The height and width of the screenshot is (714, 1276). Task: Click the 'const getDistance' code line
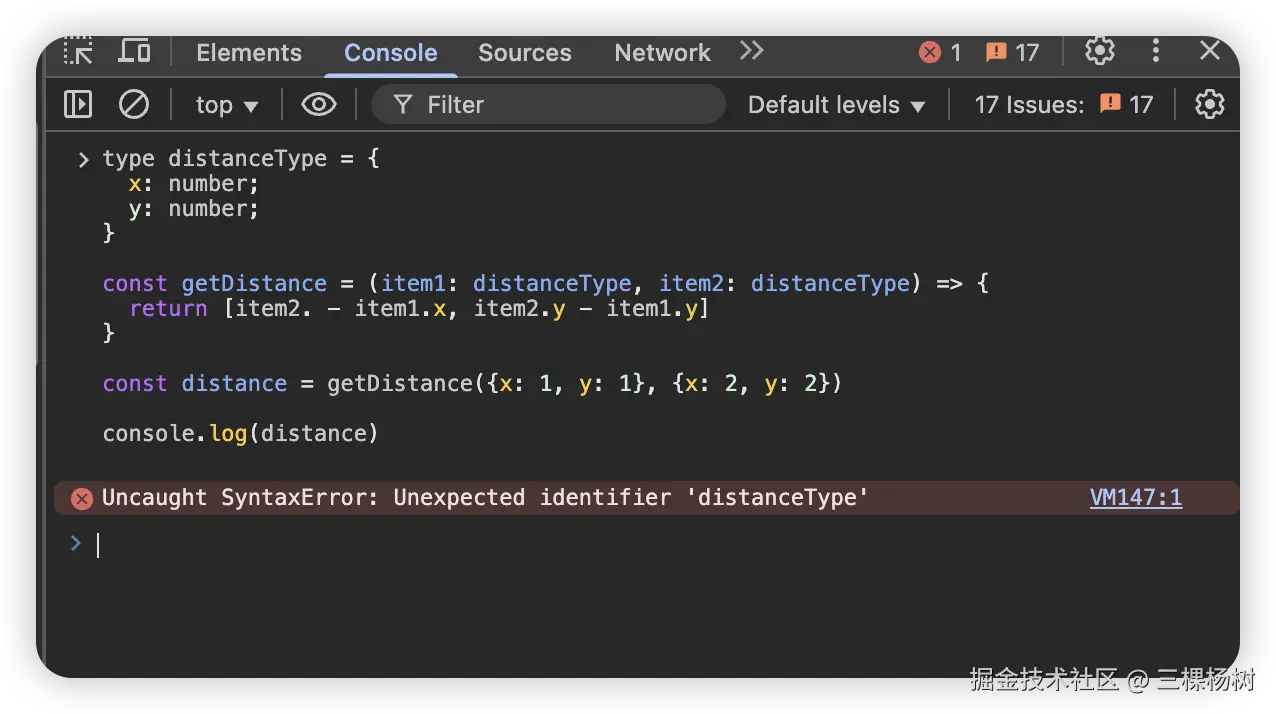546,283
